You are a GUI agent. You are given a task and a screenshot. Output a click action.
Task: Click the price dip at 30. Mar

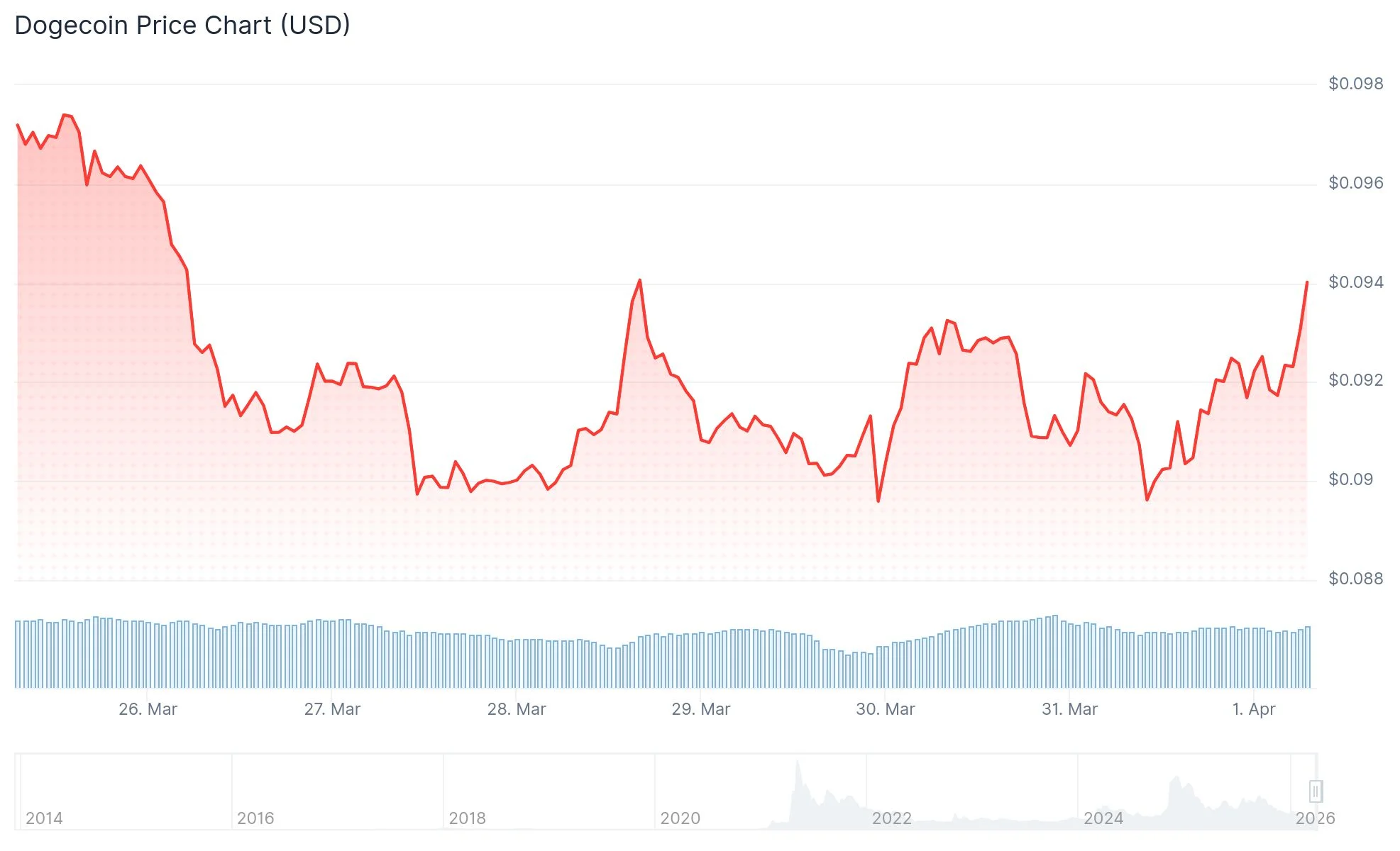tap(878, 501)
